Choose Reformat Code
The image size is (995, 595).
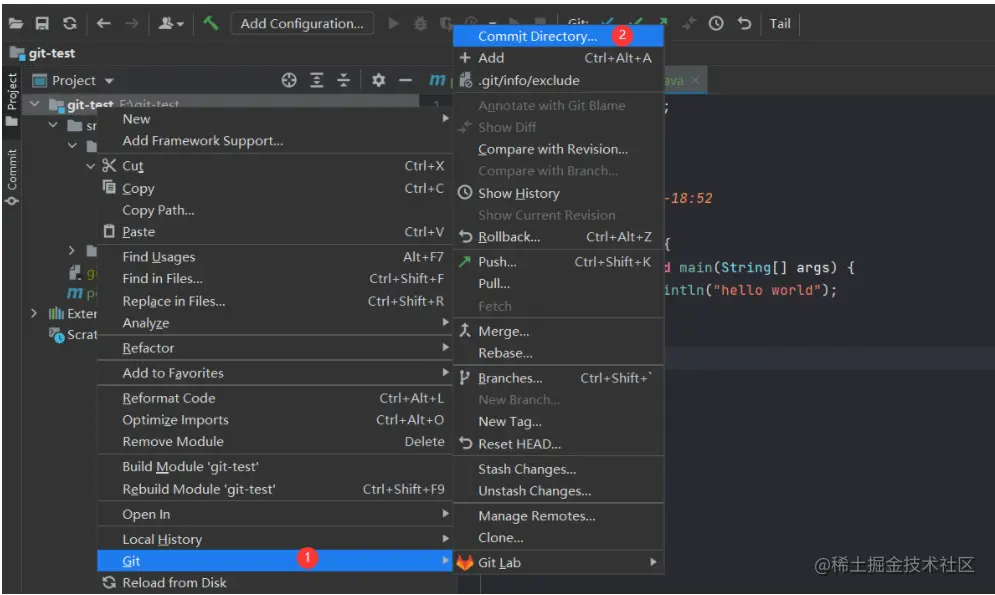(x=275, y=398)
